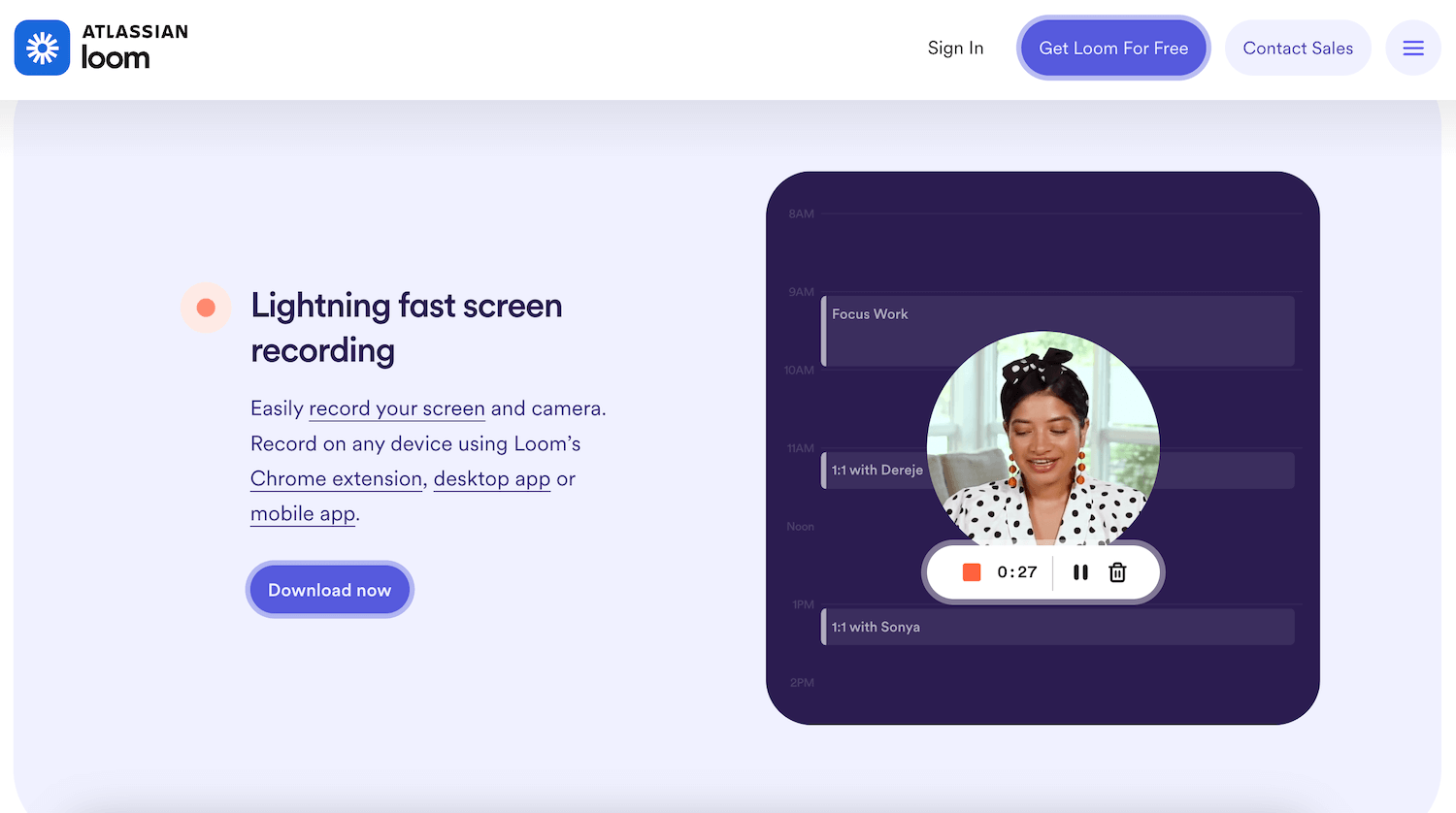Click Sign In
The height and width of the screenshot is (813, 1456).
[x=955, y=48]
